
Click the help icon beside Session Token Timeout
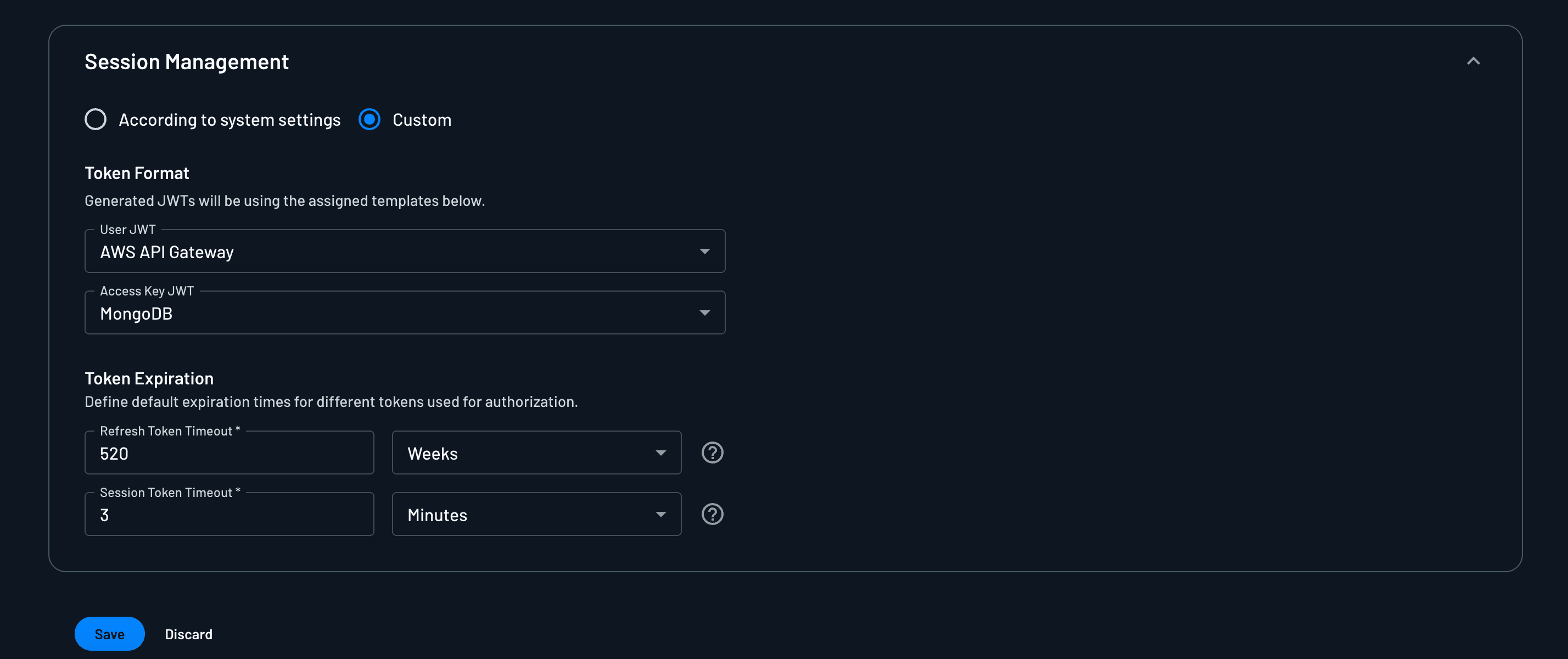tap(712, 514)
